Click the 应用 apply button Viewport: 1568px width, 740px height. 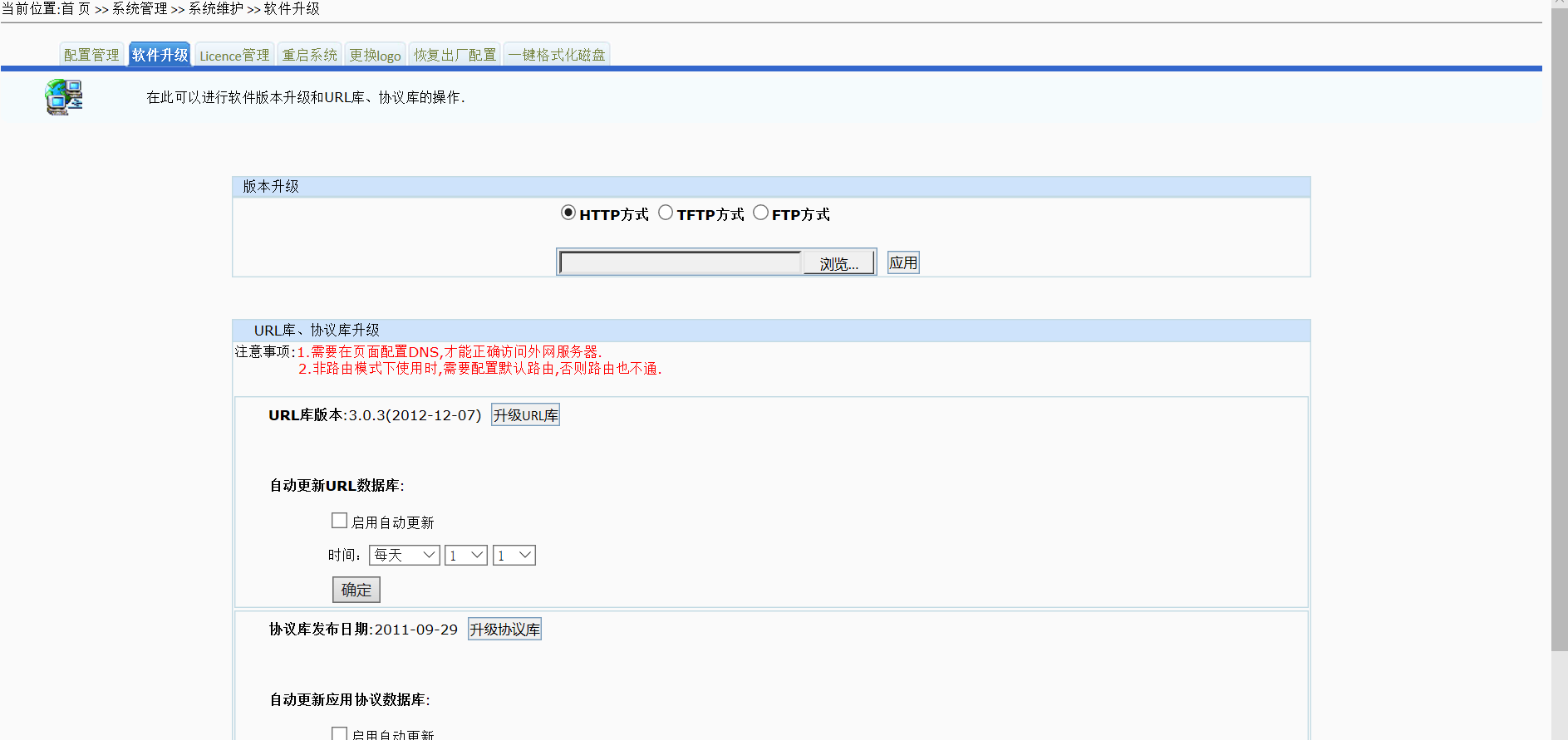(903, 262)
